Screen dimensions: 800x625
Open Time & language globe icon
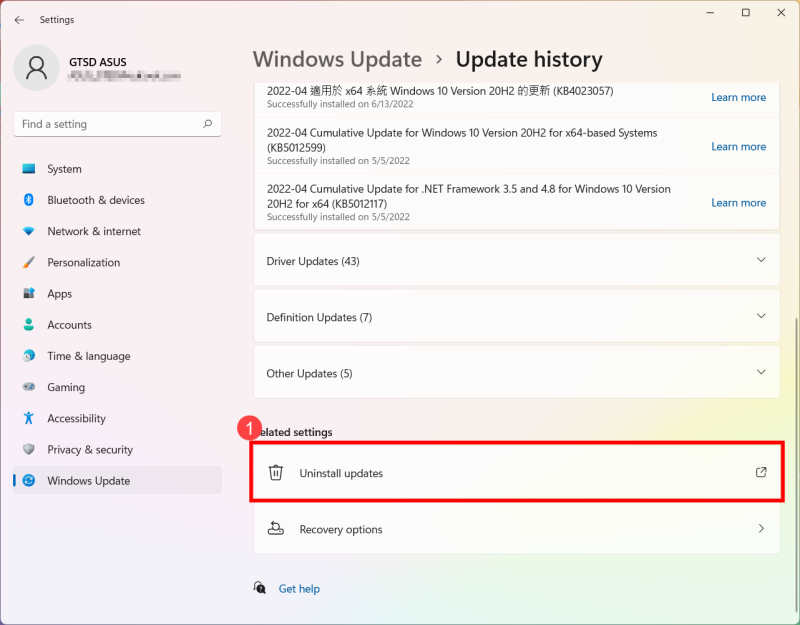[x=29, y=356]
